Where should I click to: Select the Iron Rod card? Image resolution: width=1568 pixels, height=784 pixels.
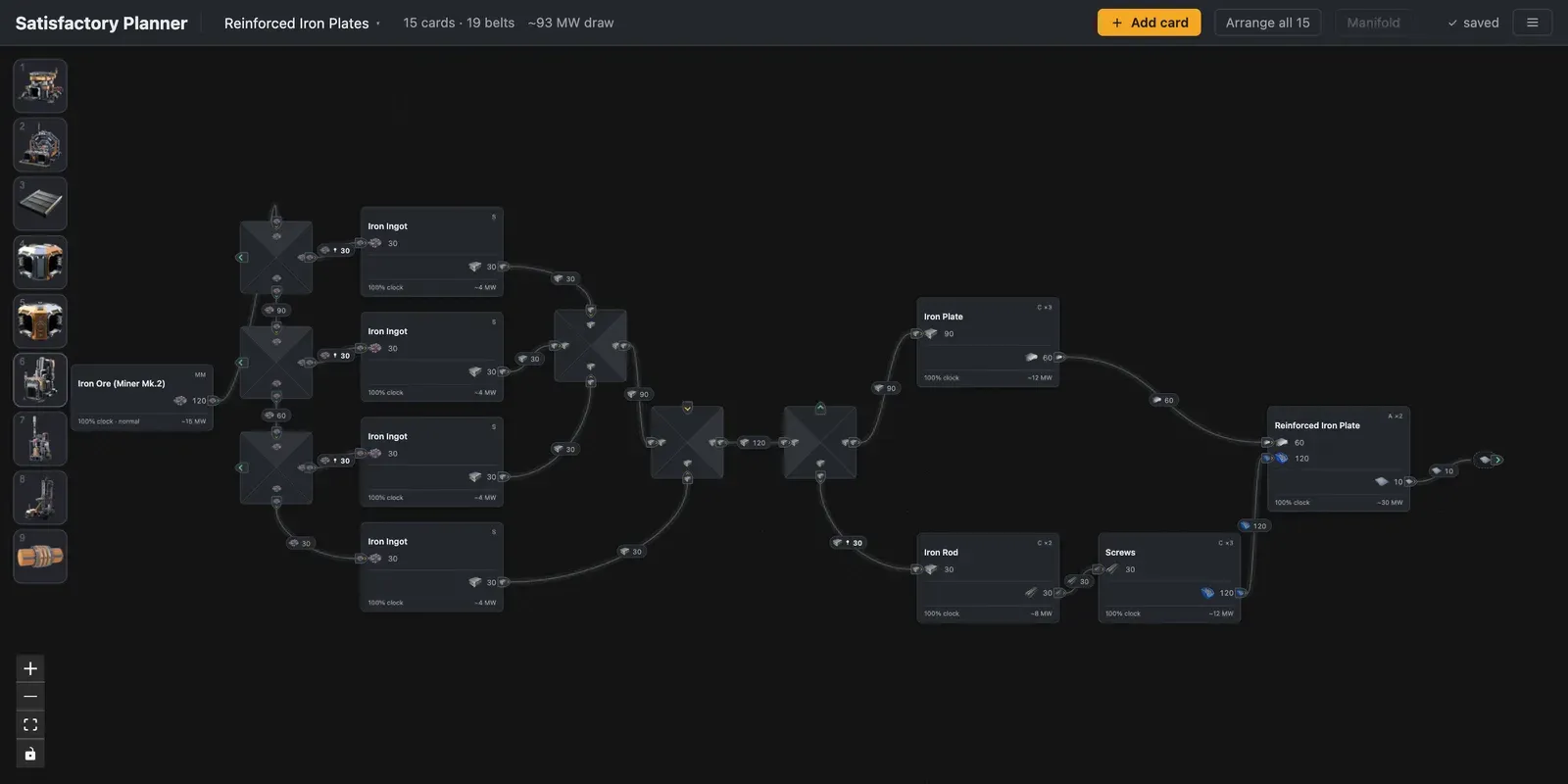[988, 578]
